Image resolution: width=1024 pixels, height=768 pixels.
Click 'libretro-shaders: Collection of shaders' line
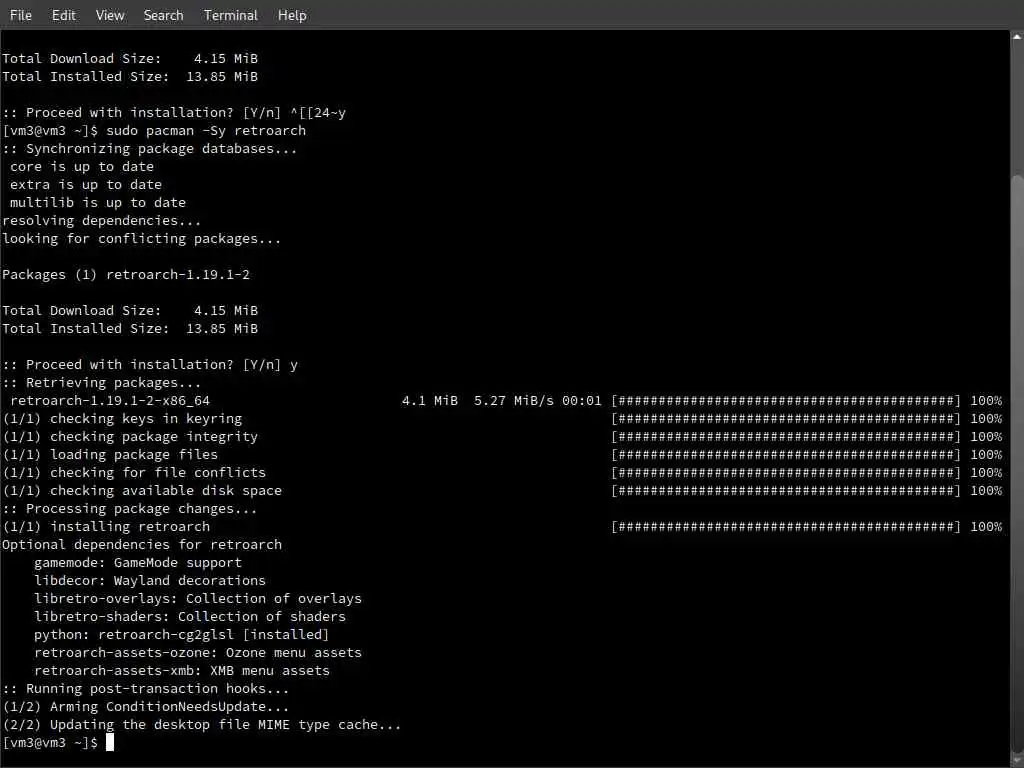189,616
